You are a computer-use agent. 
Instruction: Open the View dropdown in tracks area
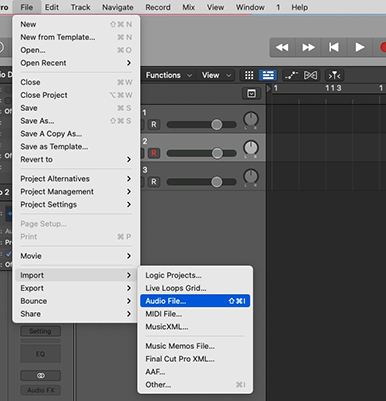click(x=216, y=75)
